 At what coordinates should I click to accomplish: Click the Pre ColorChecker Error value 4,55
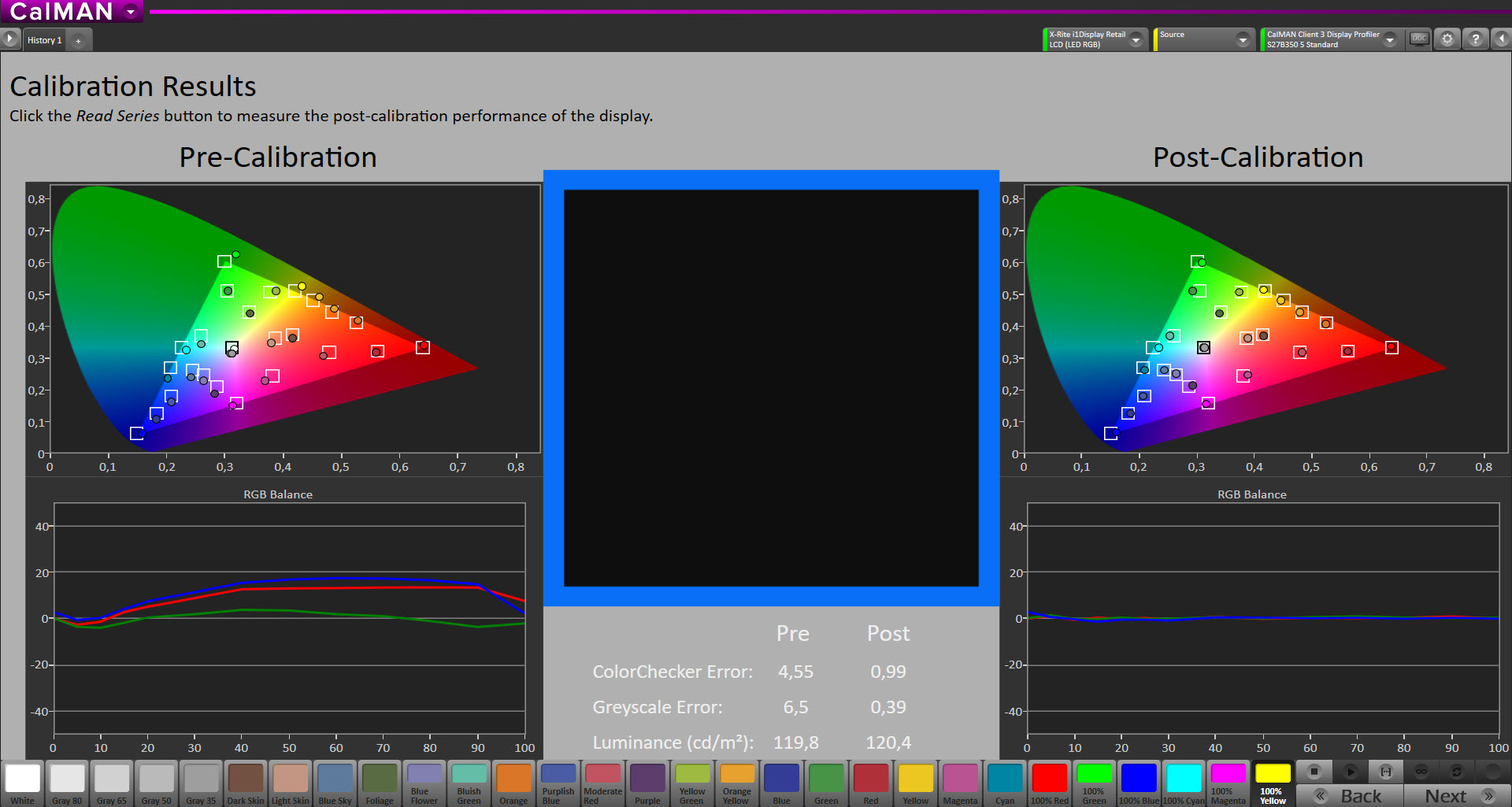[795, 672]
